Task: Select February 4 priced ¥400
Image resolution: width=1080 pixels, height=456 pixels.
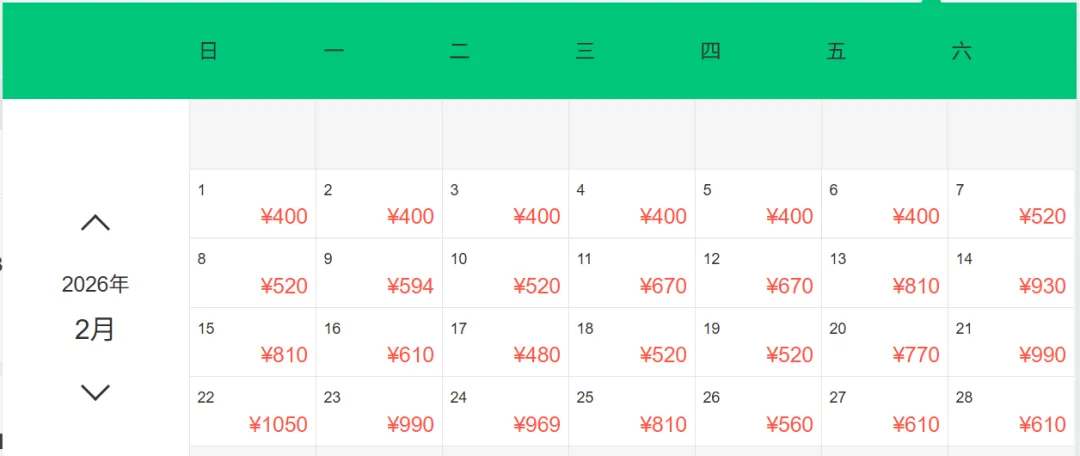Action: coord(632,204)
